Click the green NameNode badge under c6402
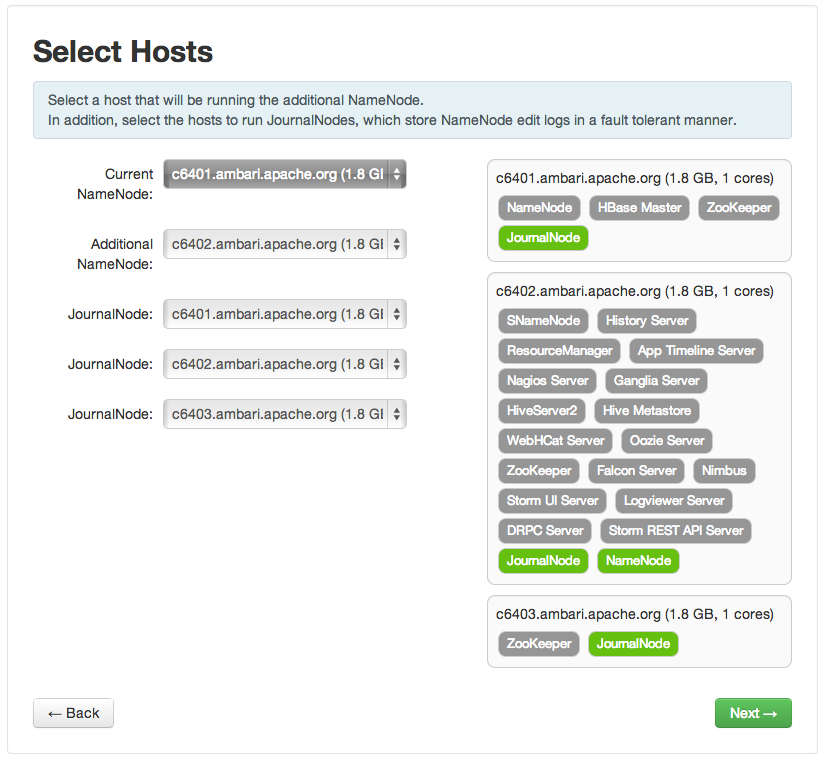824x759 pixels. [638, 561]
